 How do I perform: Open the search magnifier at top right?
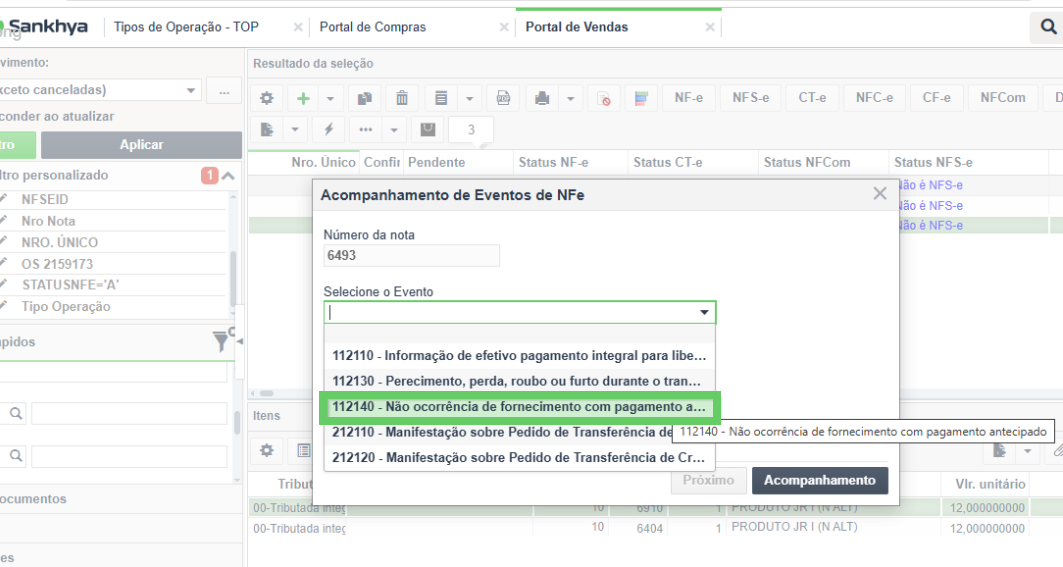coord(1047,27)
